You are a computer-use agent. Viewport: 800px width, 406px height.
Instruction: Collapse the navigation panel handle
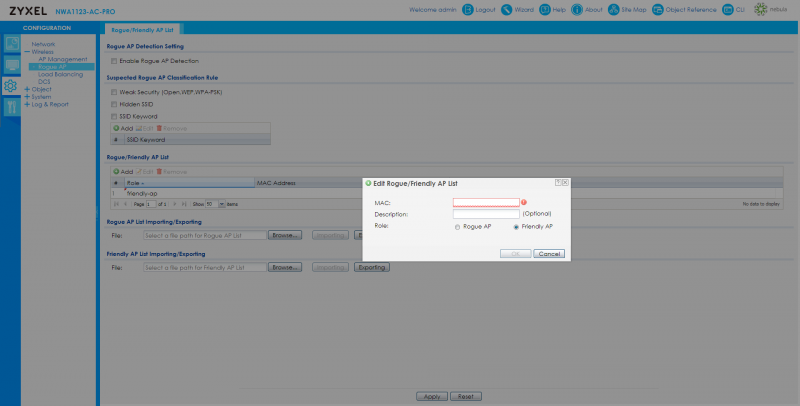click(x=97, y=212)
